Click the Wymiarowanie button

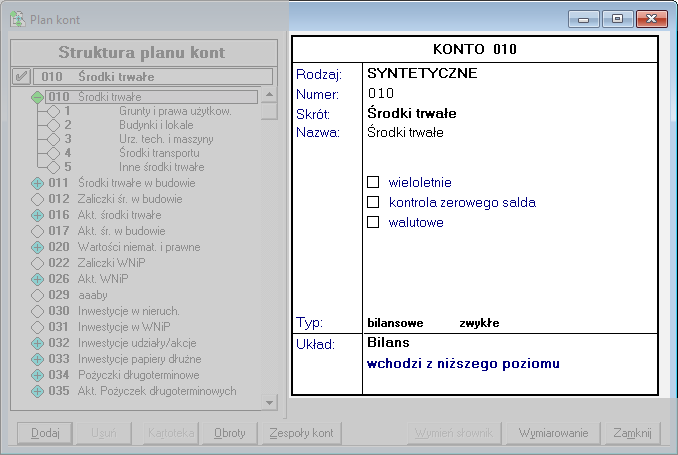[x=552, y=433]
